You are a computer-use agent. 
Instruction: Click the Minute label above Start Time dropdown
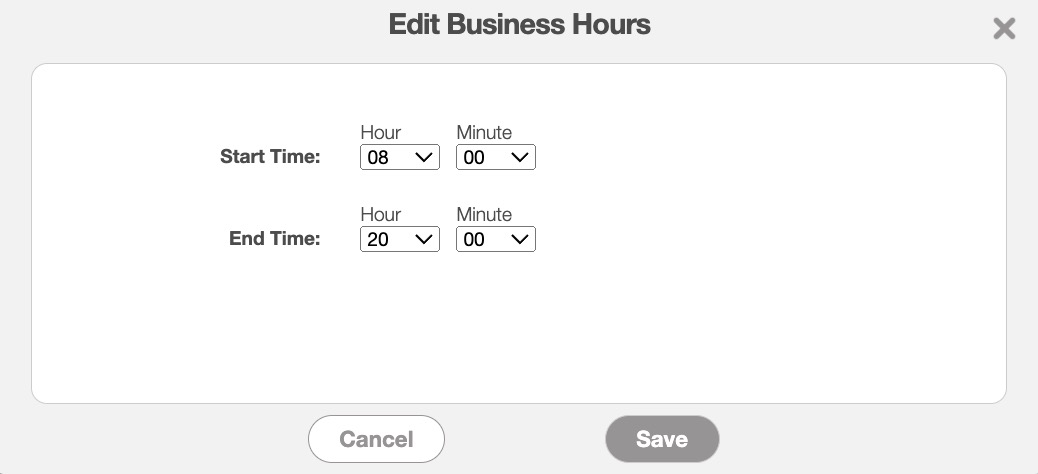tap(484, 133)
